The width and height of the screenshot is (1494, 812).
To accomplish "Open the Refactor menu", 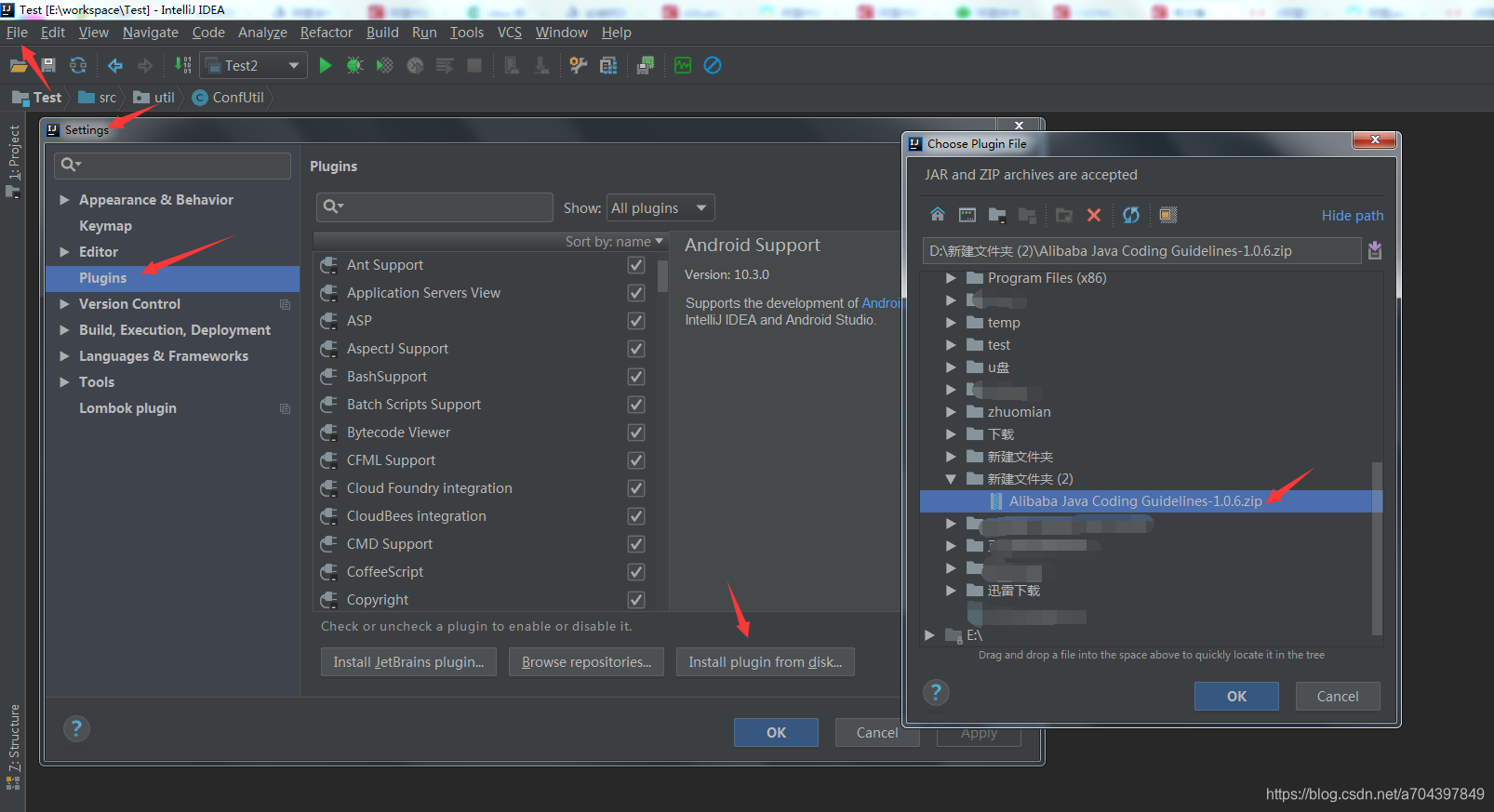I will (327, 33).
